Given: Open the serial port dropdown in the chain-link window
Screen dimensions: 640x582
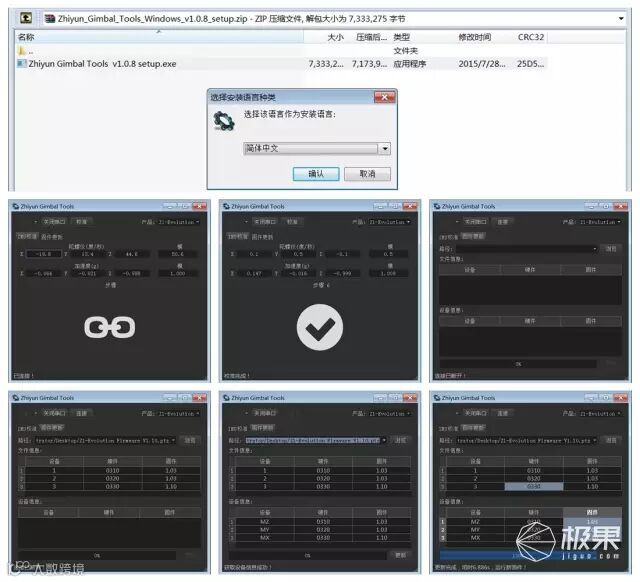Looking at the screenshot, I should (36, 222).
